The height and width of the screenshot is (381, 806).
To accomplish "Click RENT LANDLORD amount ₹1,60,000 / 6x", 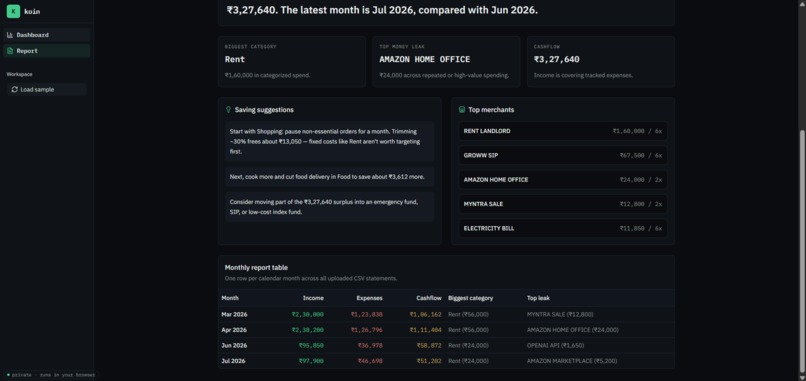I will 637,131.
